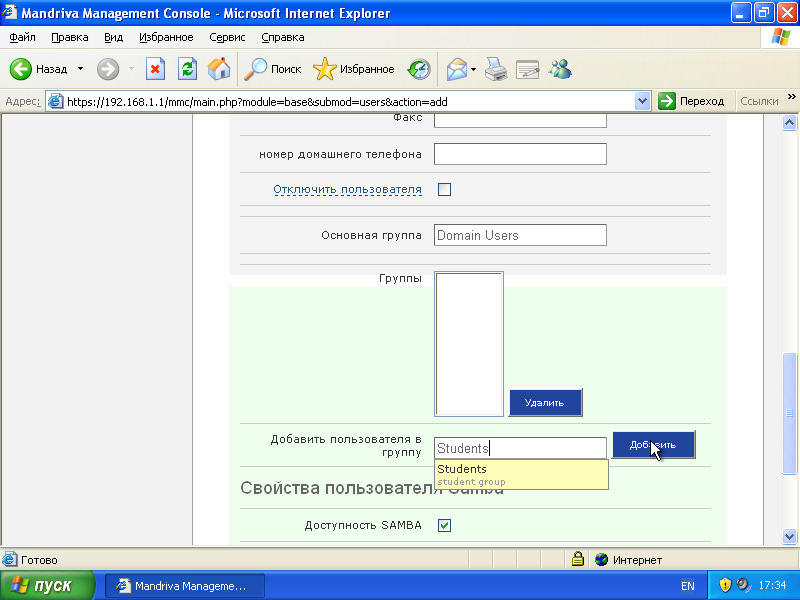The height and width of the screenshot is (600, 800).
Task: Click the Edit page toolbar icon
Action: point(528,69)
